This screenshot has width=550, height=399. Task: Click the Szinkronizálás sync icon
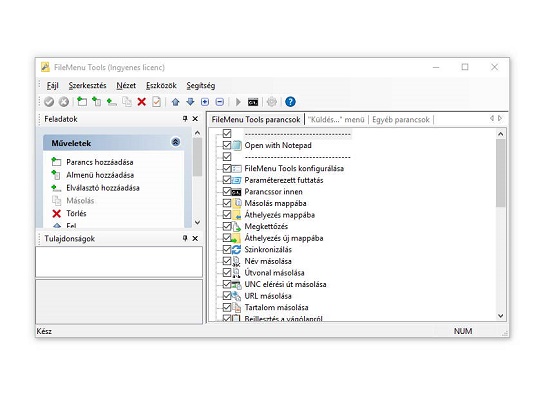pyautogui.click(x=236, y=250)
